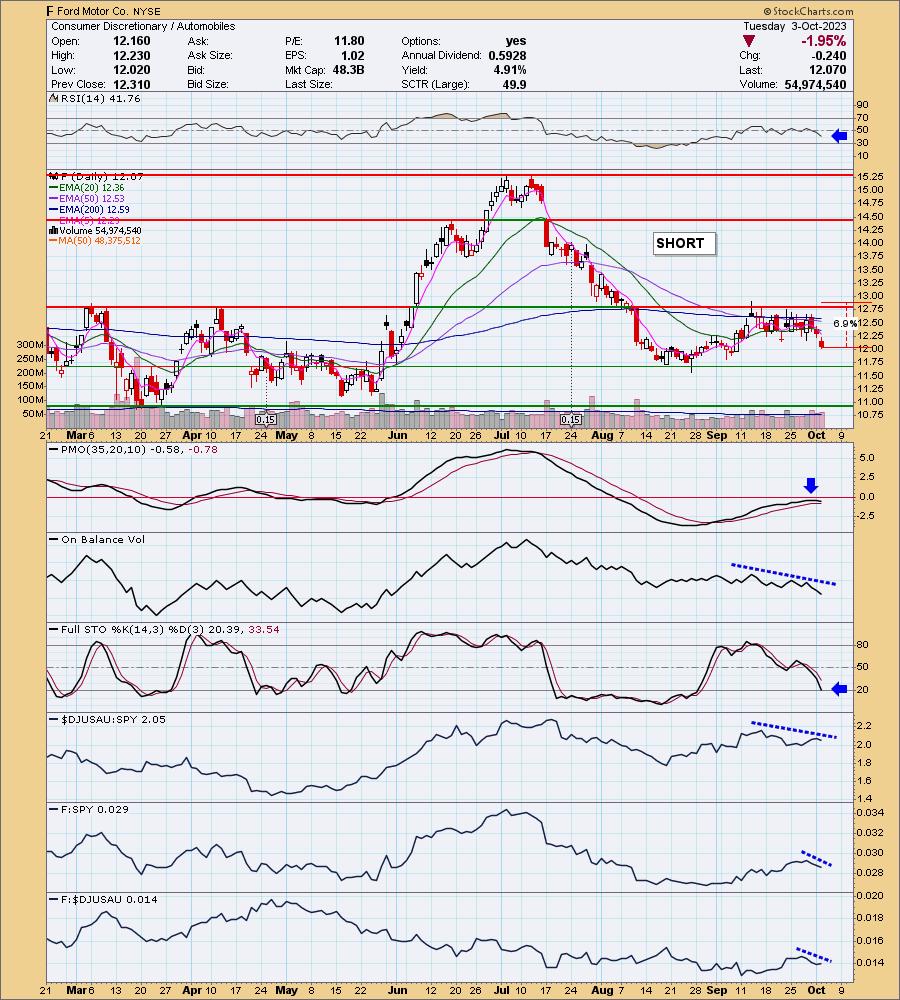
Task: Click the 90 level on RSI axis
Action: 862,105
